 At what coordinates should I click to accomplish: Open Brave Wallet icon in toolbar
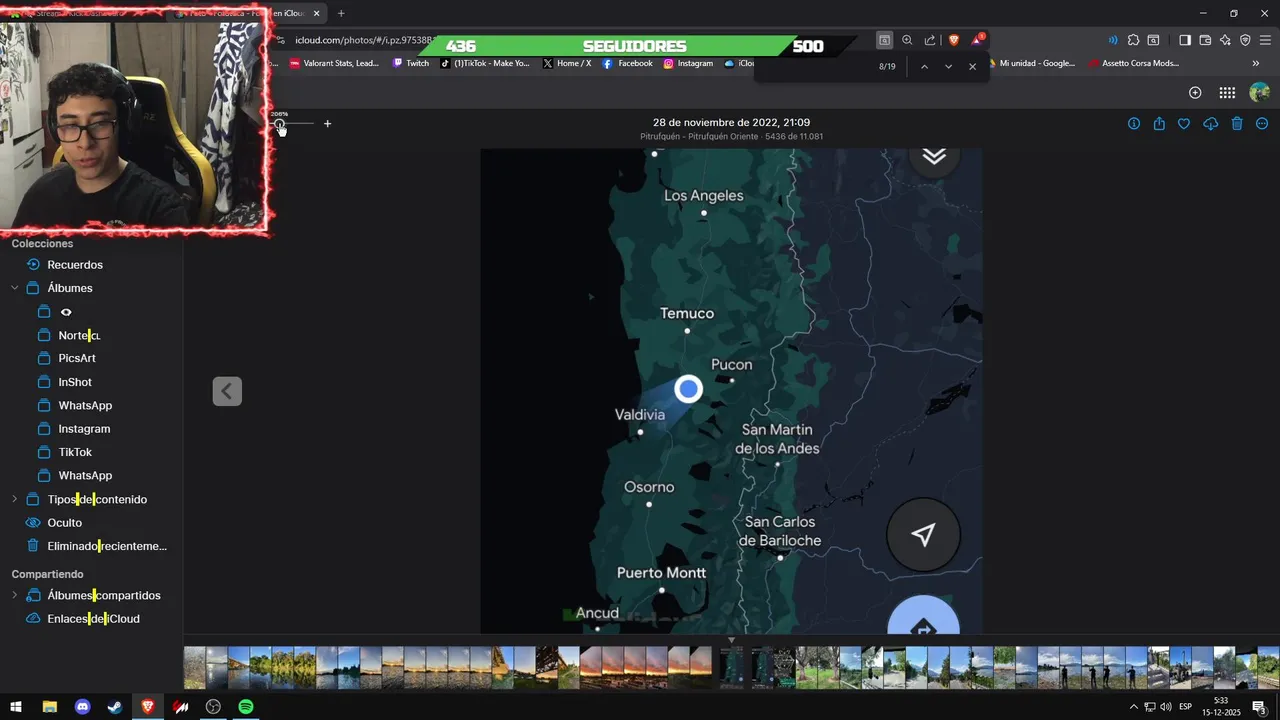click(x=1205, y=40)
